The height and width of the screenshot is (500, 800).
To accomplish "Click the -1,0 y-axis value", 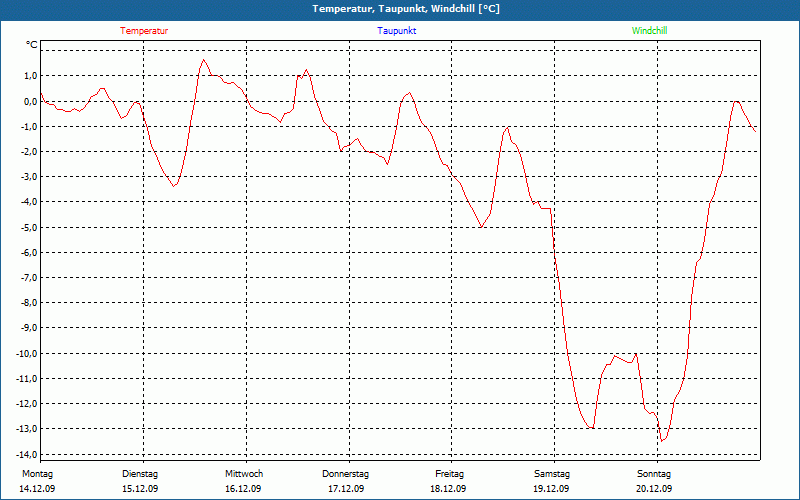I will coord(29,127).
